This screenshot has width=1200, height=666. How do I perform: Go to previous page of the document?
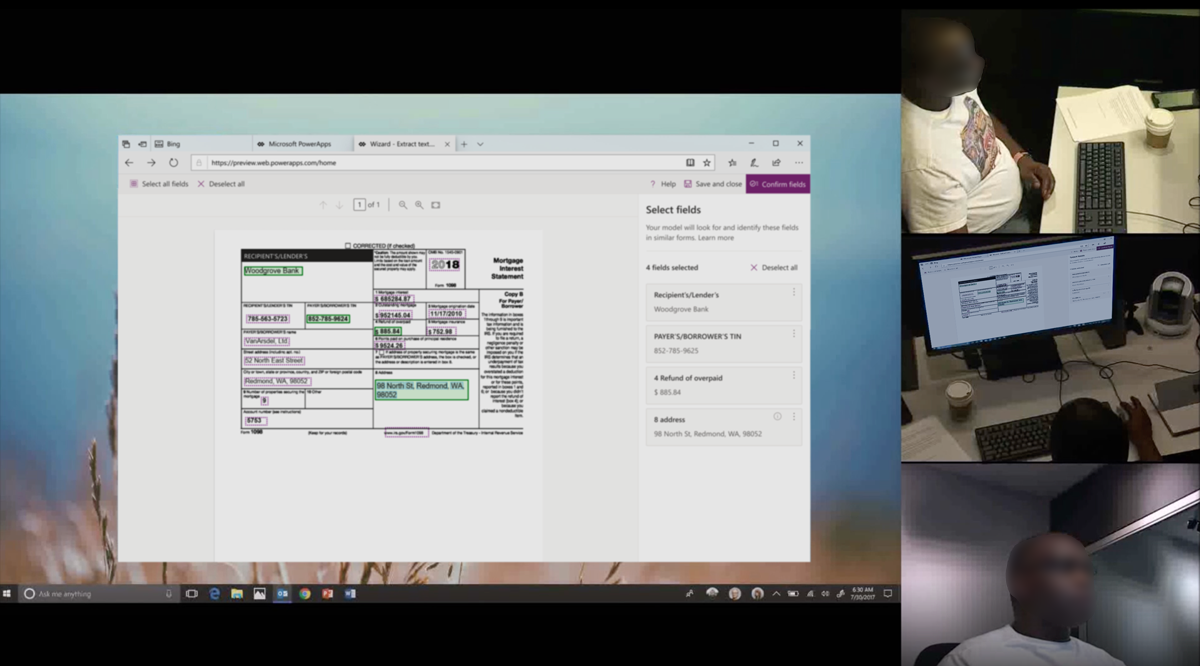[x=323, y=205]
